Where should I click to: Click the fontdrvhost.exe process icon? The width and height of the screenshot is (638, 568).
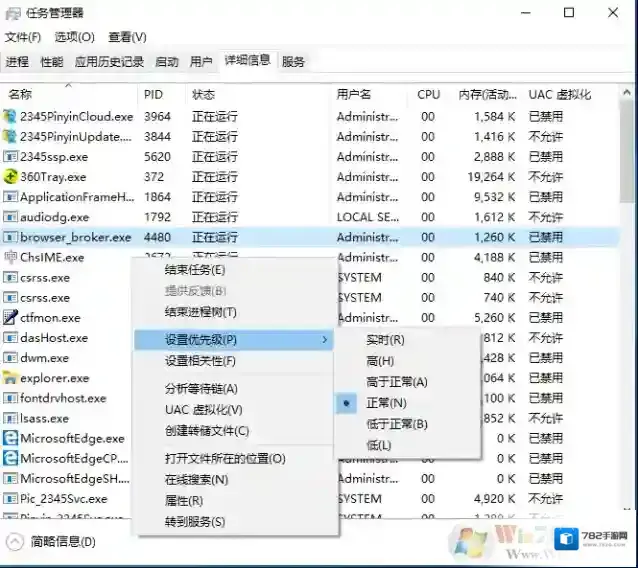[10, 398]
